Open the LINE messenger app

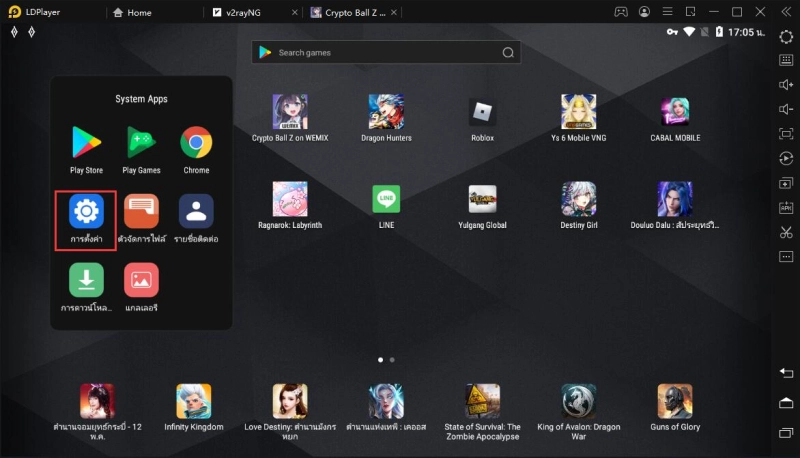click(x=386, y=199)
